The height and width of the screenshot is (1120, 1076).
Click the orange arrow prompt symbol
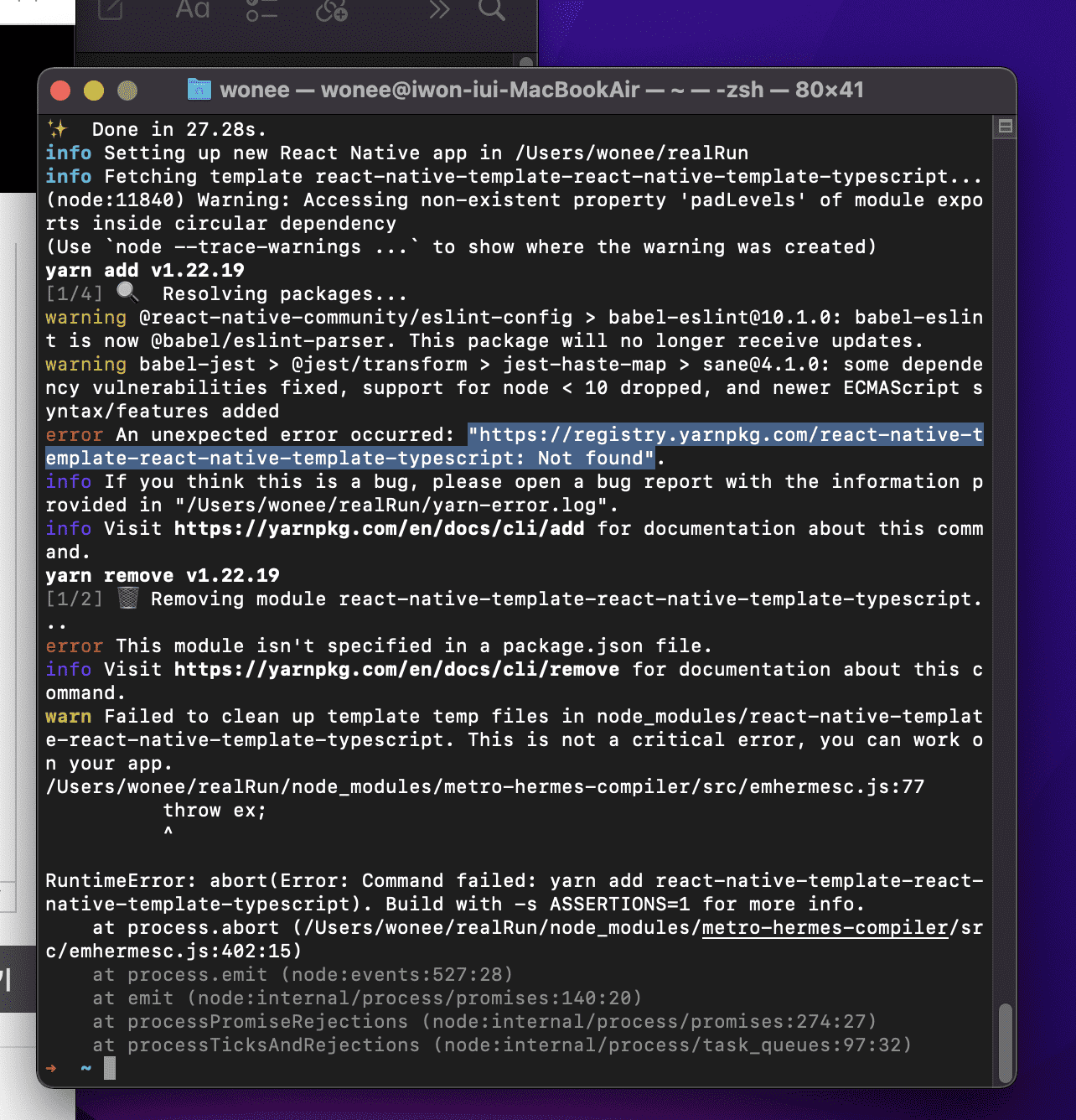51,1068
